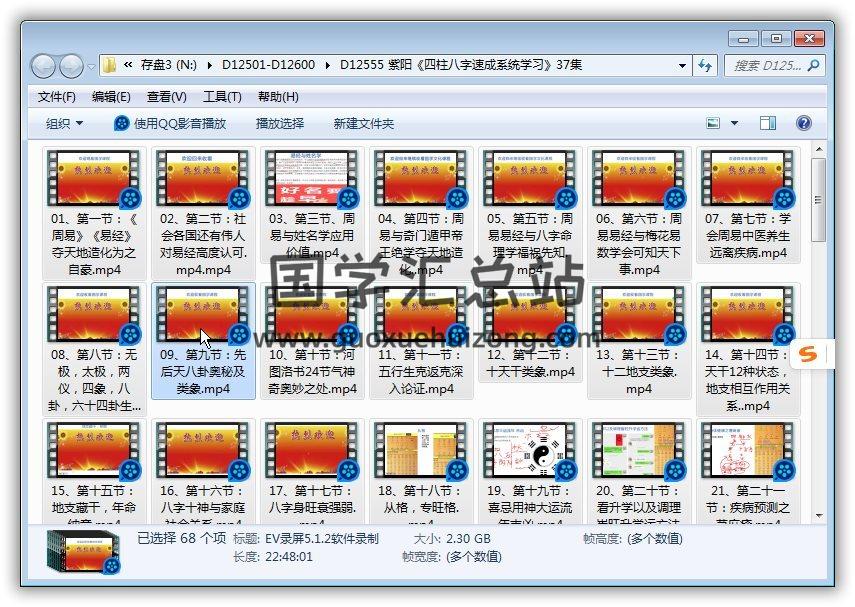Click the magnifier search icon
The height and width of the screenshot is (607, 855).
(x=814, y=65)
